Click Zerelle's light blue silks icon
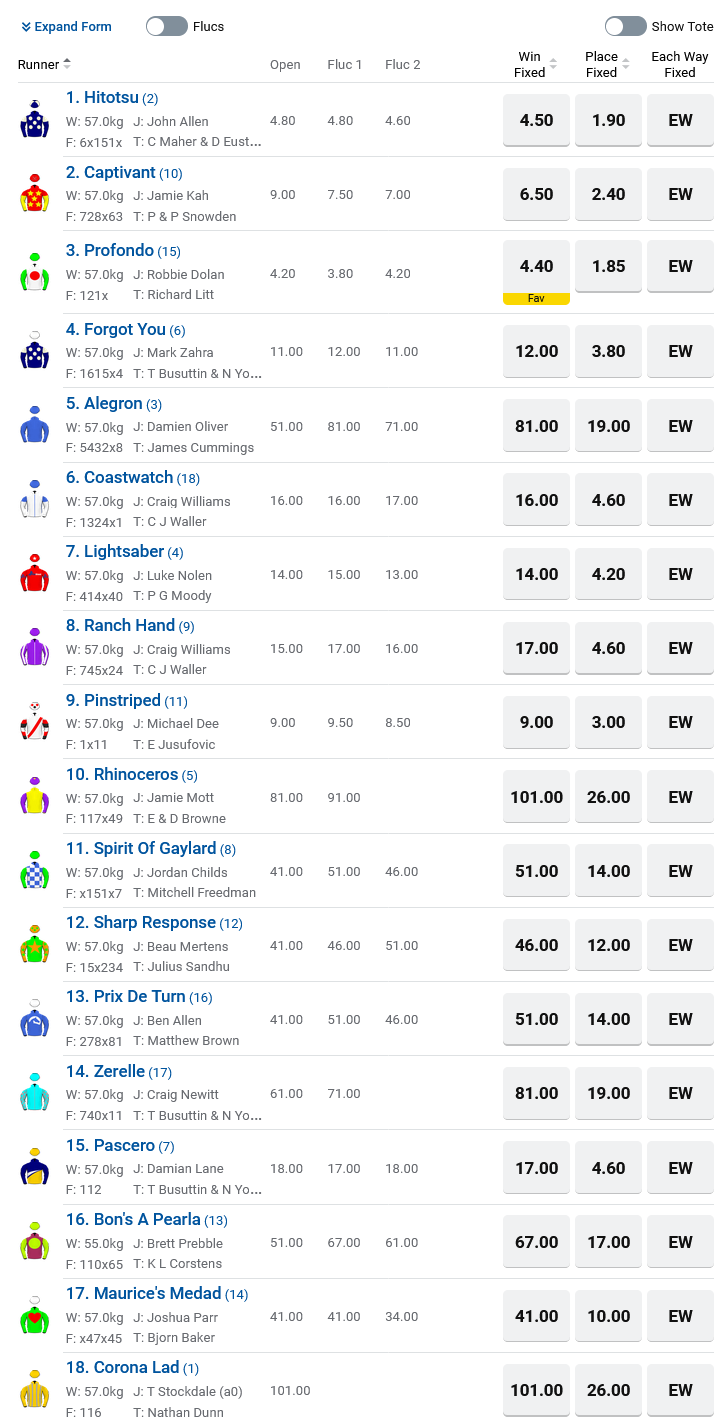This screenshot has width=728, height=1425. pyautogui.click(x=34, y=1093)
